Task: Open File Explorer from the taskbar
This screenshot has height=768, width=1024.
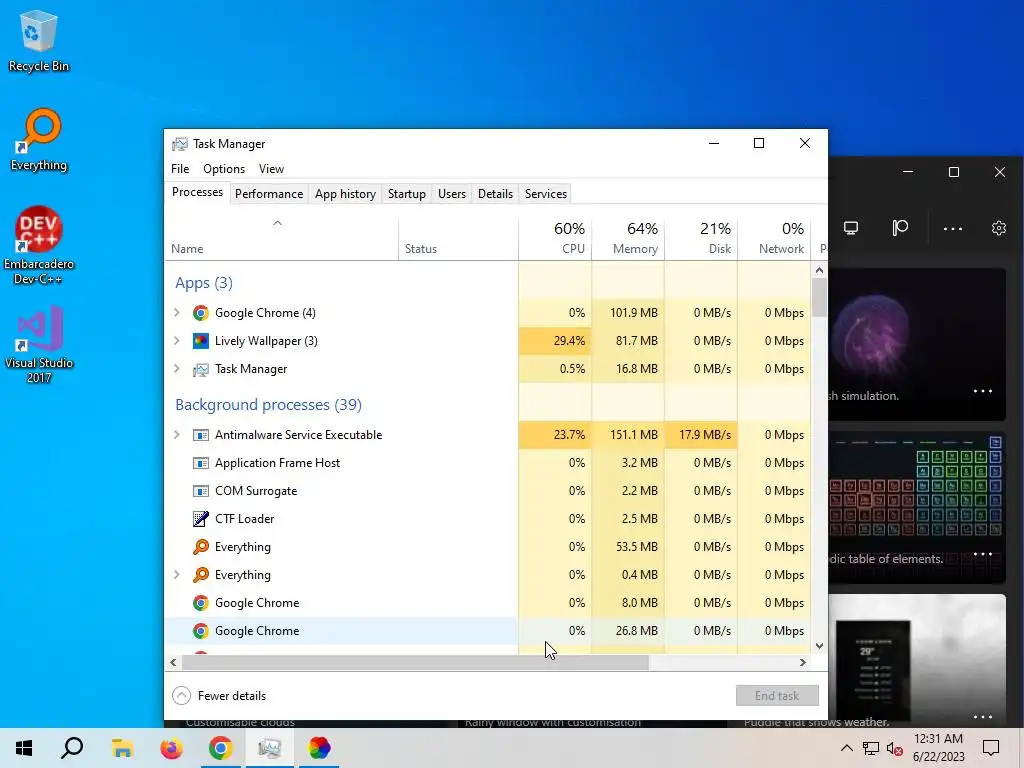Action: [x=122, y=748]
